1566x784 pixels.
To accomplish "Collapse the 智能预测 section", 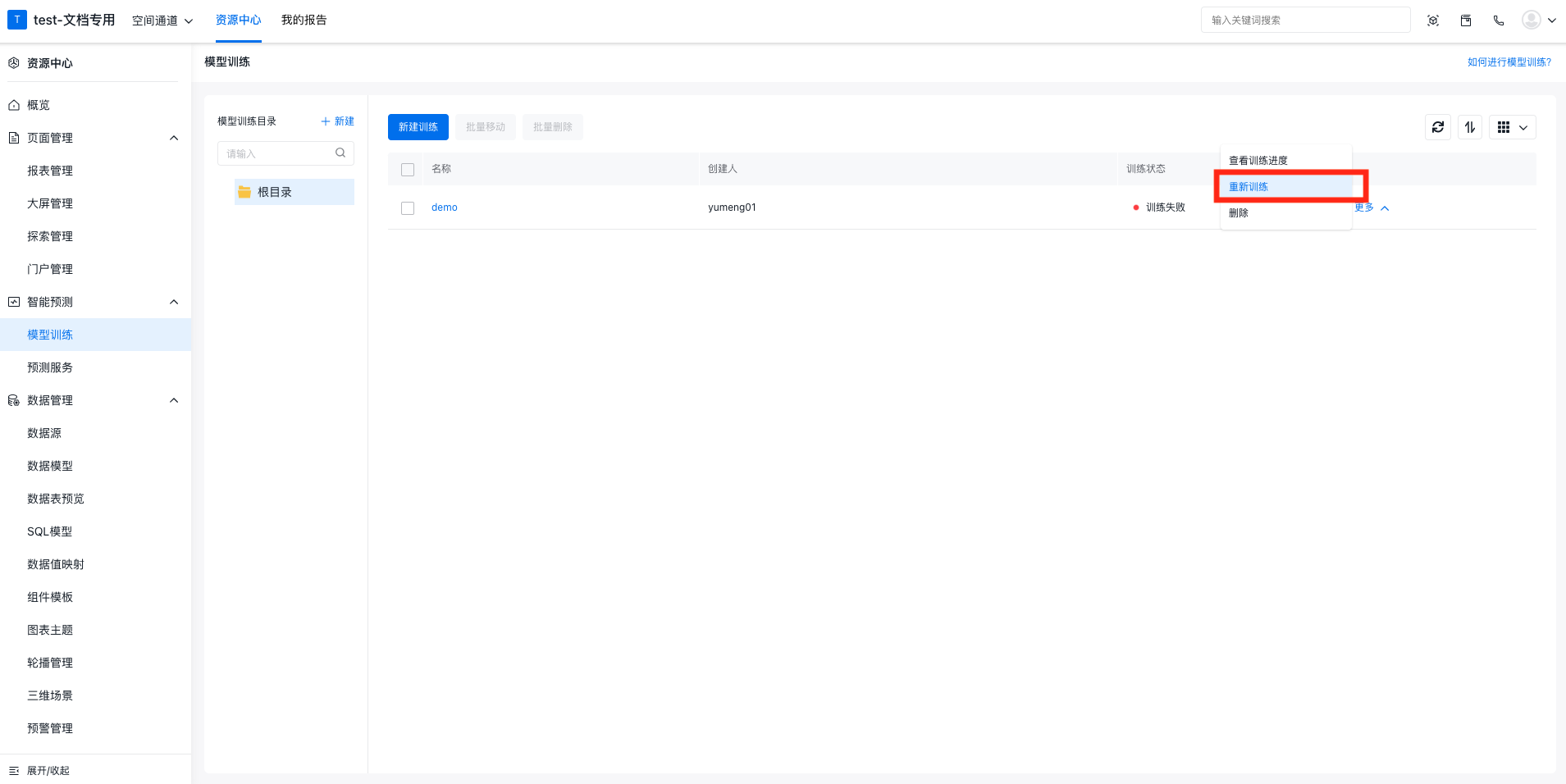I will (174, 302).
